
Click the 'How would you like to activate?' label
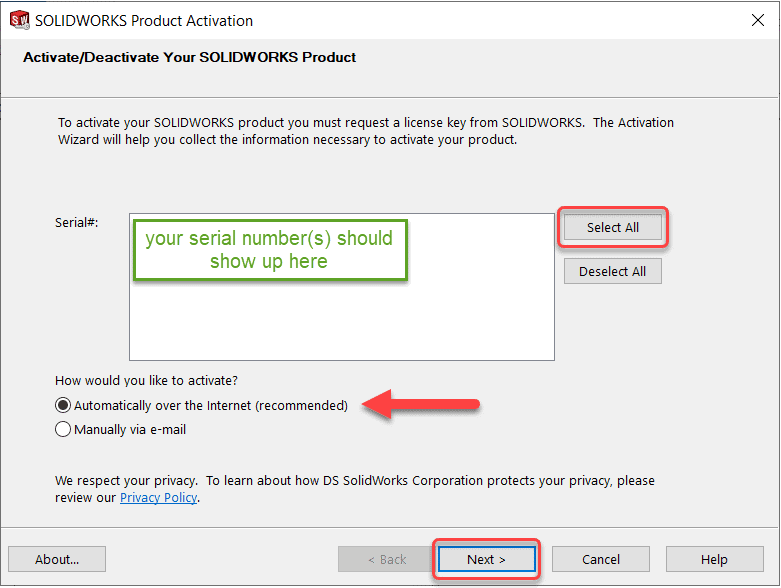coord(147,381)
